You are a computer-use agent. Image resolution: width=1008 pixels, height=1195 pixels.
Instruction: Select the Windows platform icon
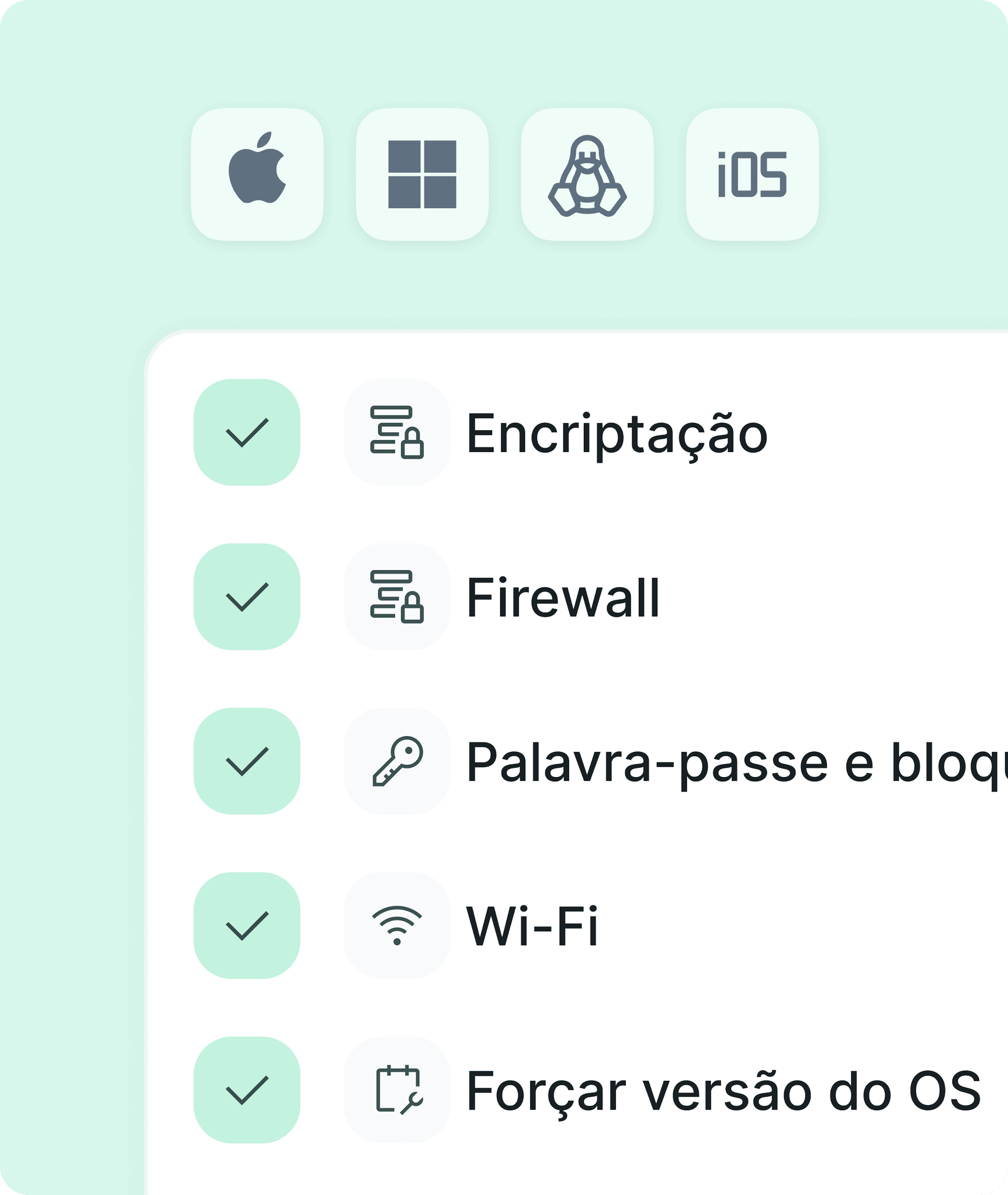tap(422, 174)
